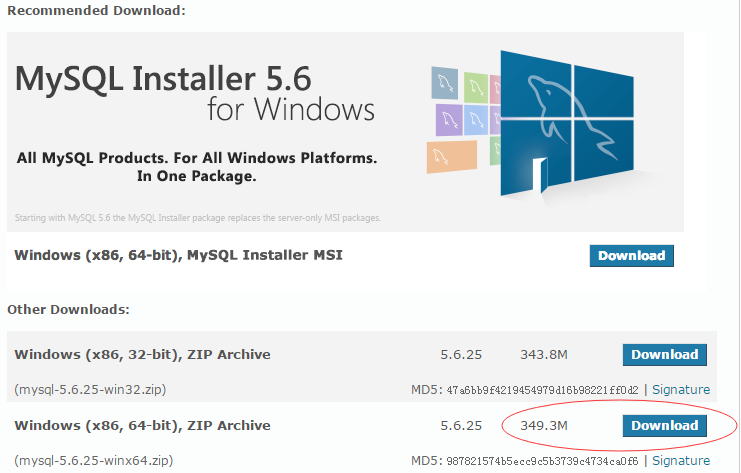Click the MD5 hash starting with 98782157
The image size is (741, 473).
[543, 461]
